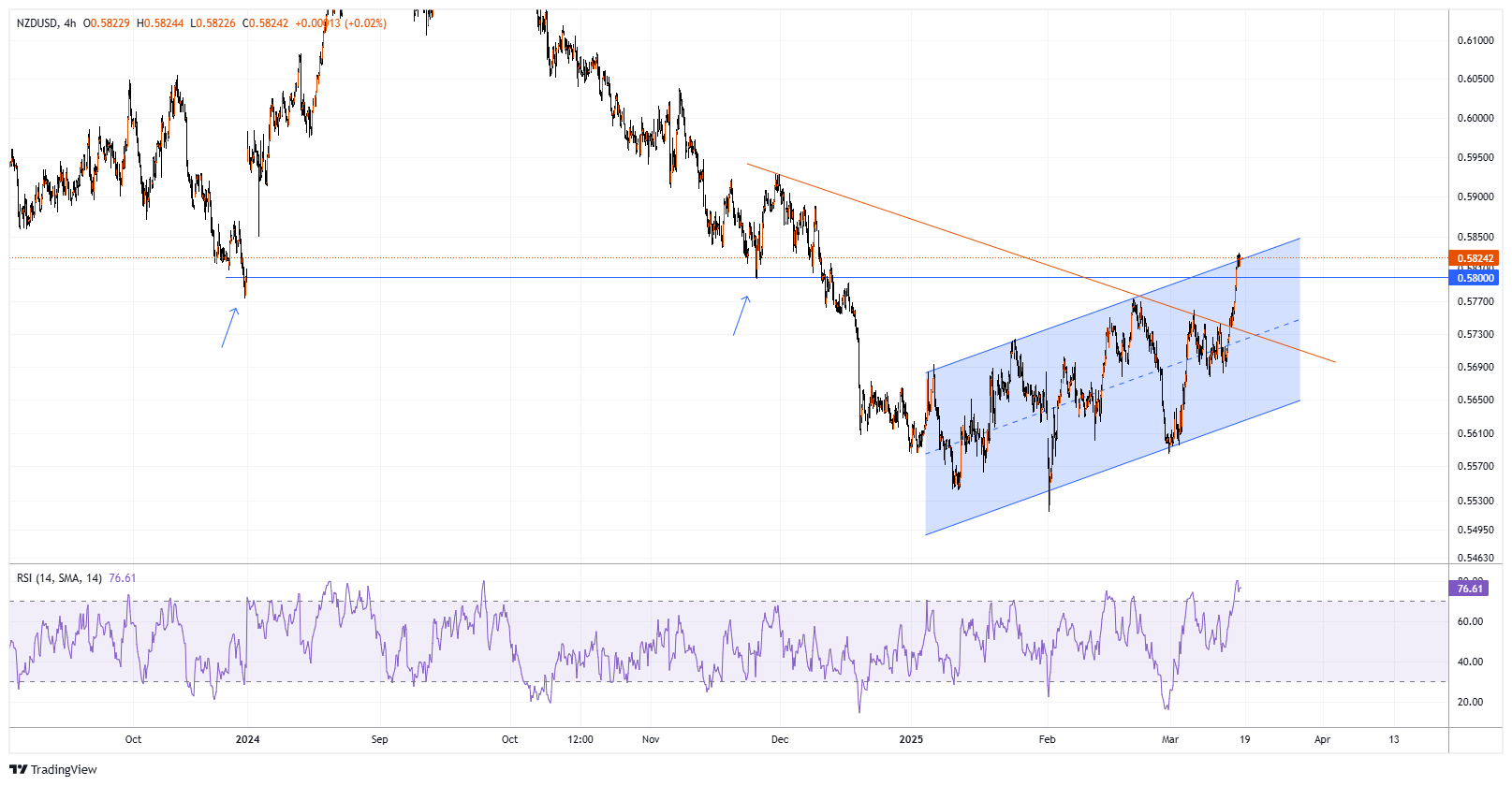
Task: Click the 0.56900 price axis label
Action: pyautogui.click(x=1475, y=367)
